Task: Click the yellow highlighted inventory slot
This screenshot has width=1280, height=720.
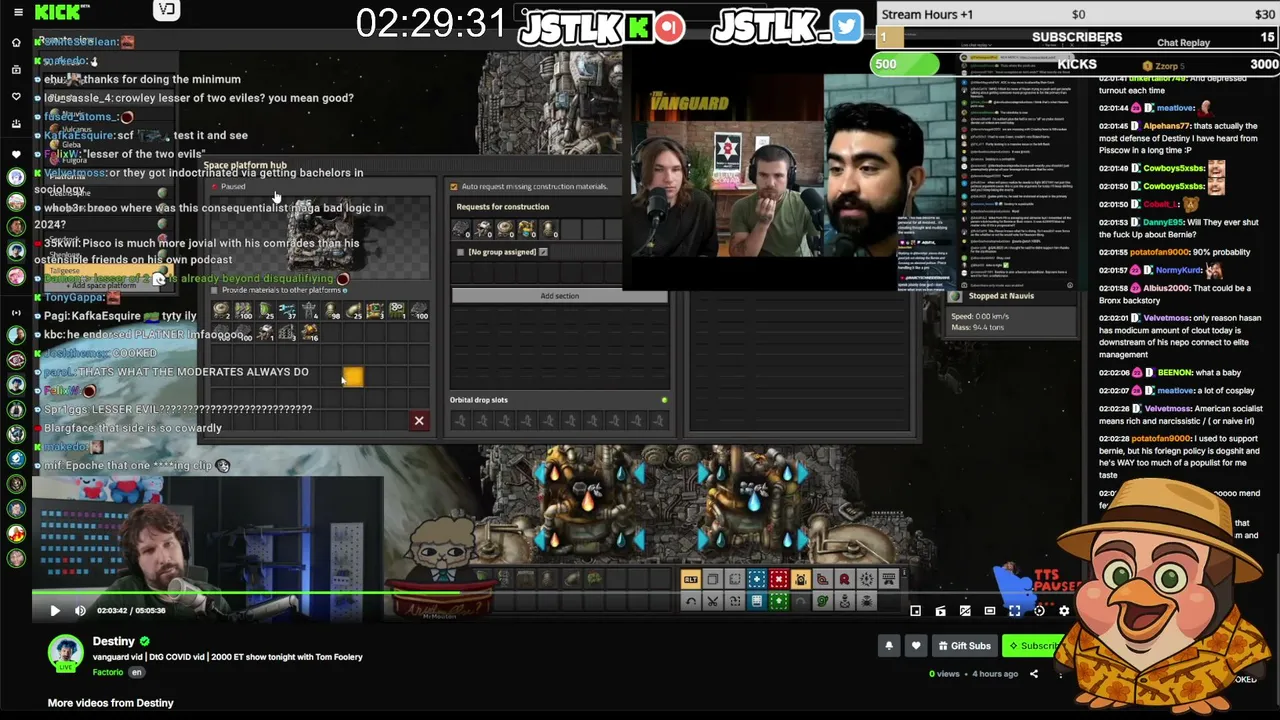Action: click(353, 377)
